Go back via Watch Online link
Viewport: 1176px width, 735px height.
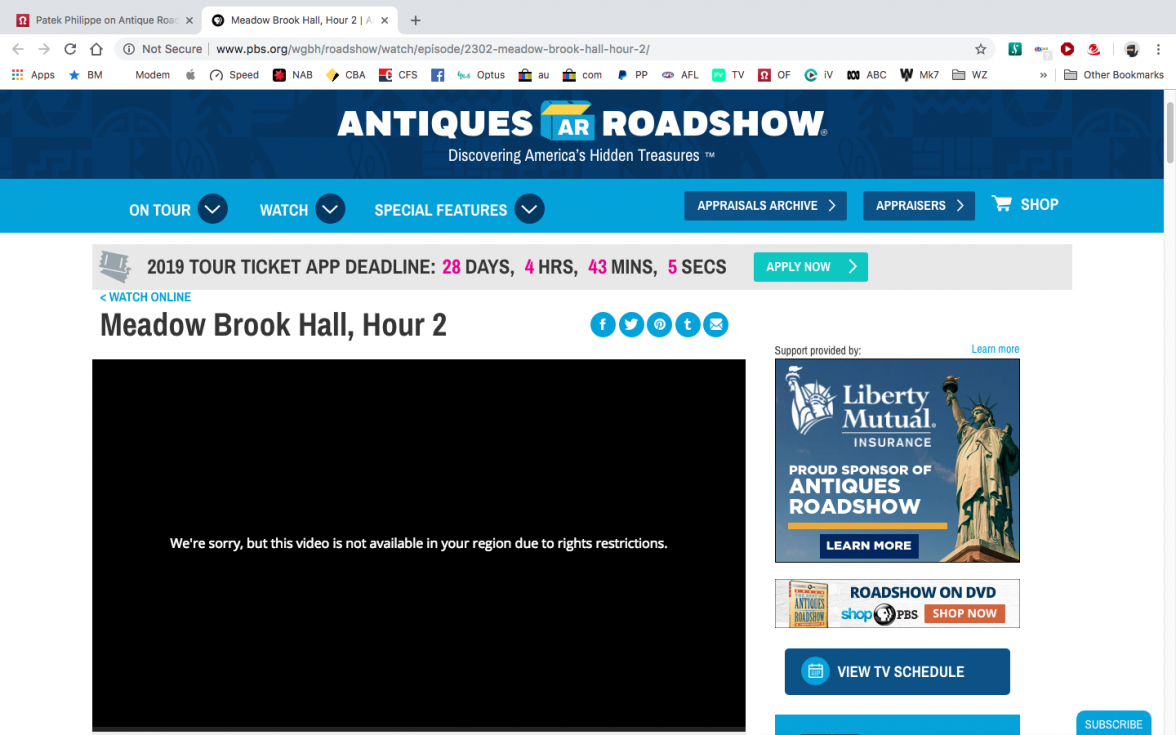point(145,297)
